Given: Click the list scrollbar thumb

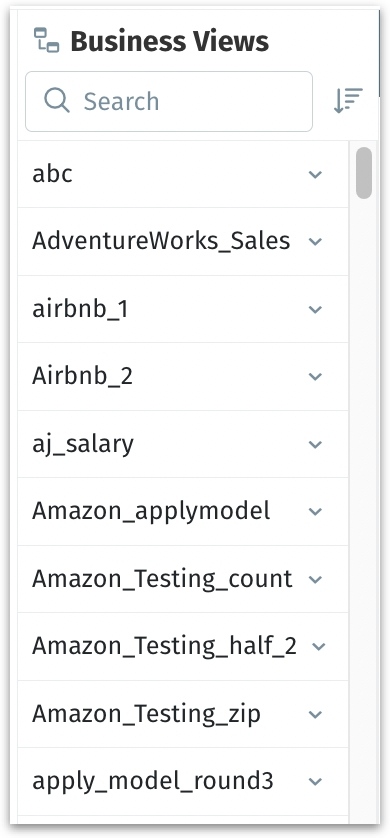Looking at the screenshot, I should tap(364, 173).
